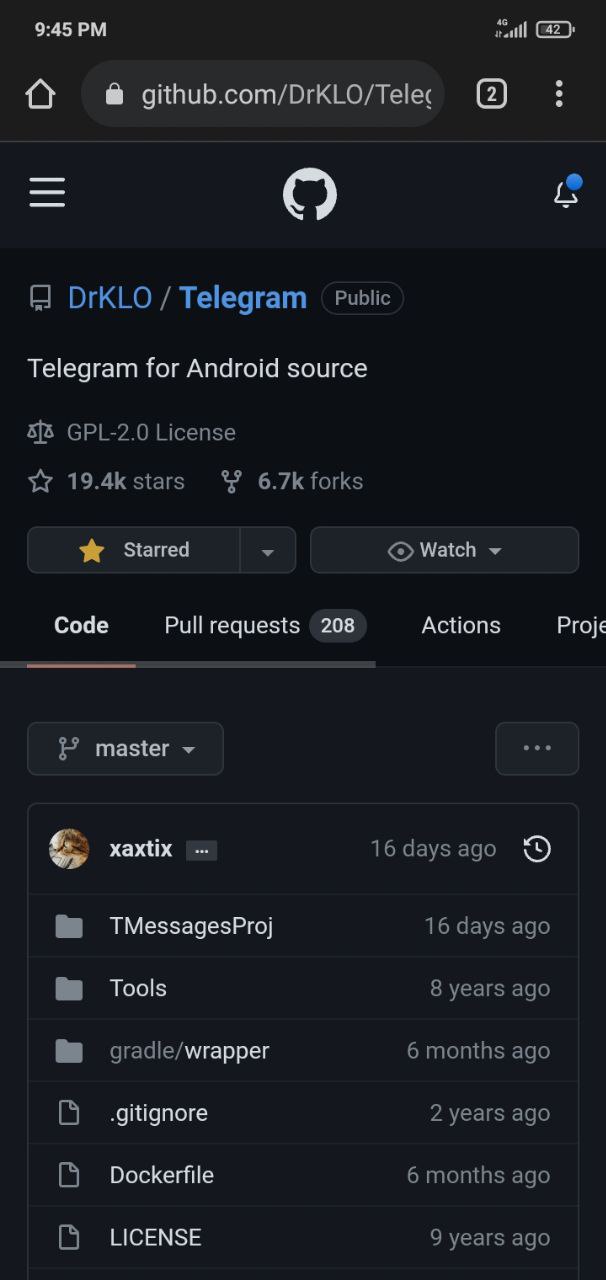
Task: Switch to the Actions tab
Action: click(461, 626)
